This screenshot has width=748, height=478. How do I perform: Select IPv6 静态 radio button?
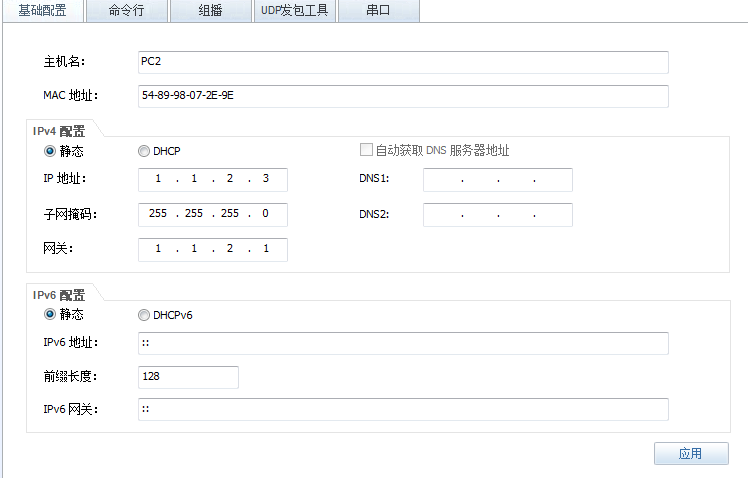[50, 314]
